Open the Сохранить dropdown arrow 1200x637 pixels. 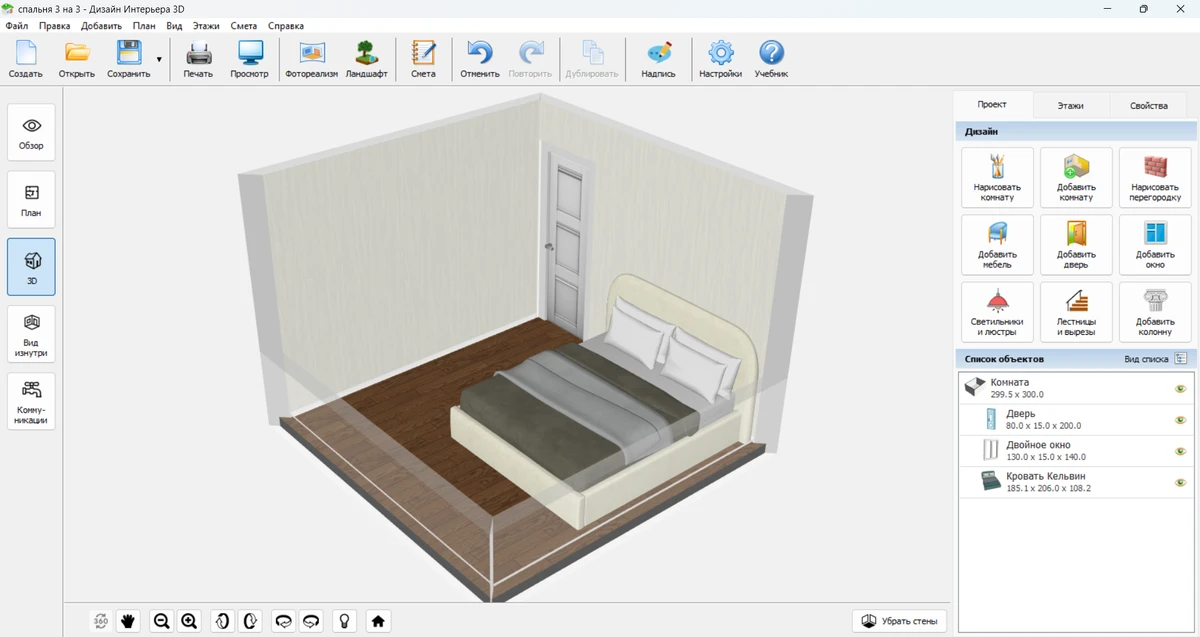click(159, 60)
